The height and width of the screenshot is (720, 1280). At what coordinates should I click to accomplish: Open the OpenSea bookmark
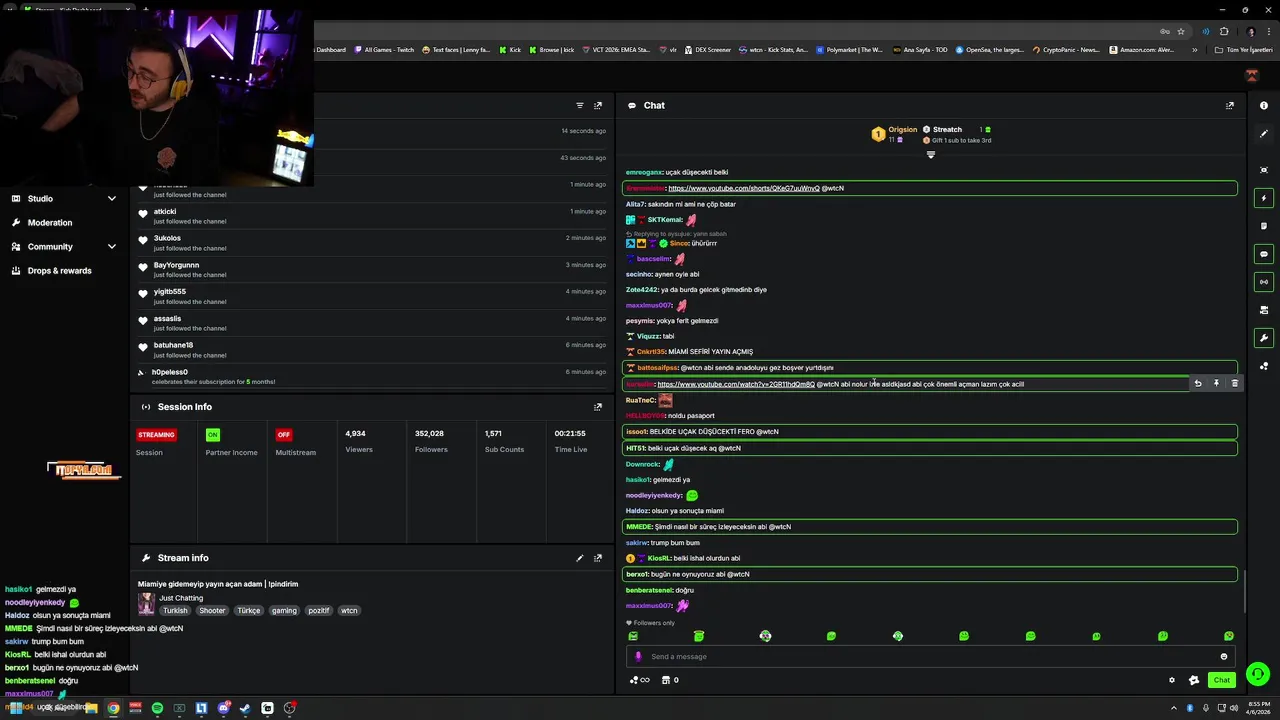click(x=989, y=50)
